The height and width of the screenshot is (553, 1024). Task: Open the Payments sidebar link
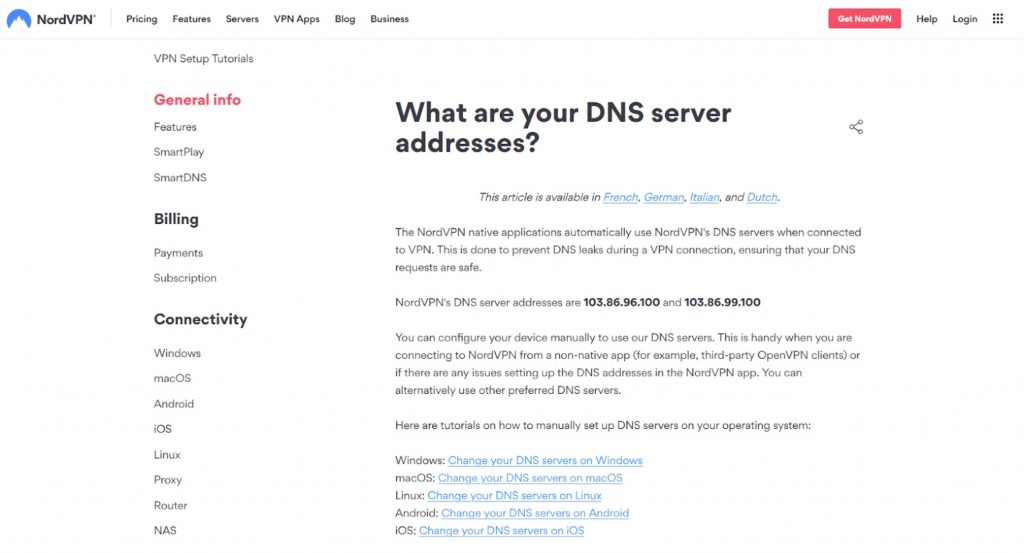(178, 253)
